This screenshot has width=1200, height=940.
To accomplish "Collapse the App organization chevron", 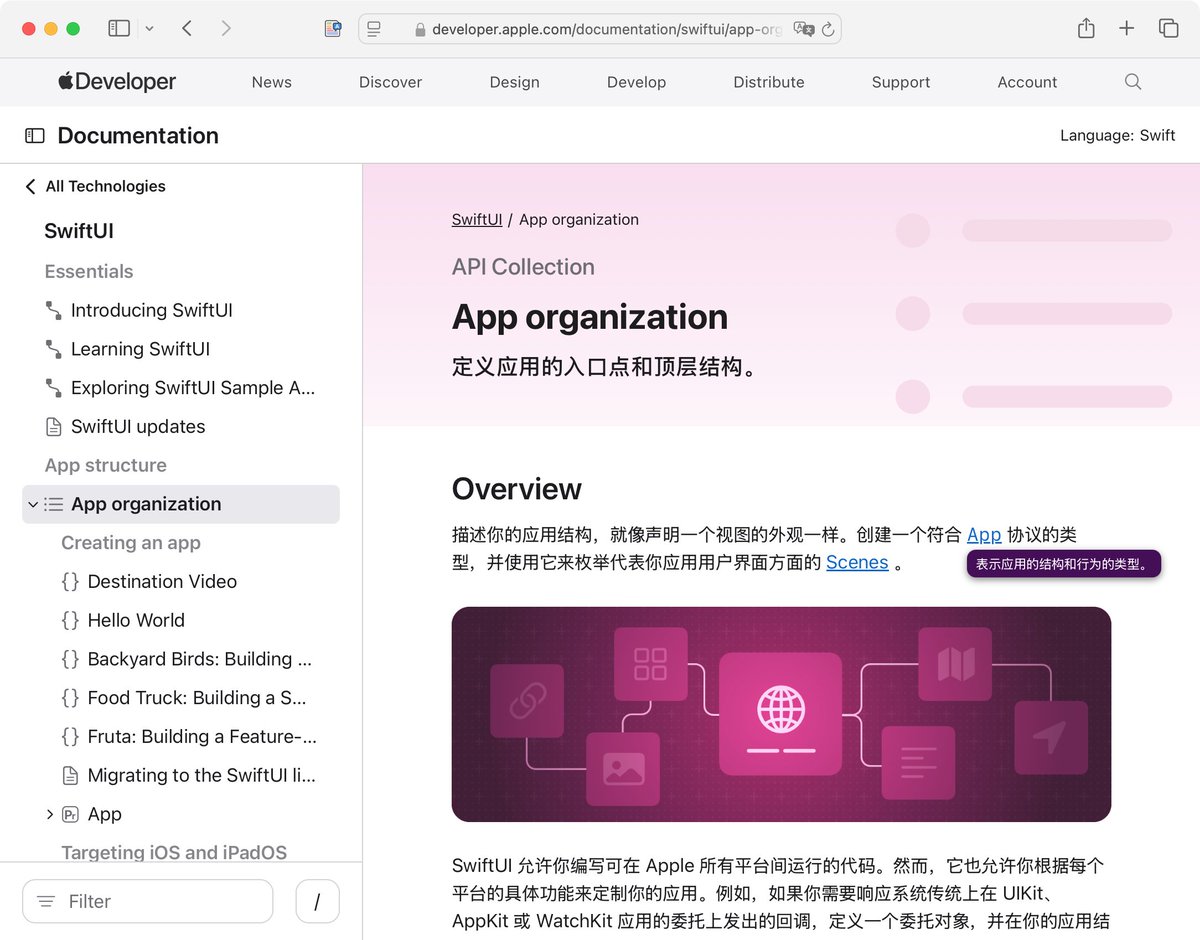I will [x=33, y=504].
